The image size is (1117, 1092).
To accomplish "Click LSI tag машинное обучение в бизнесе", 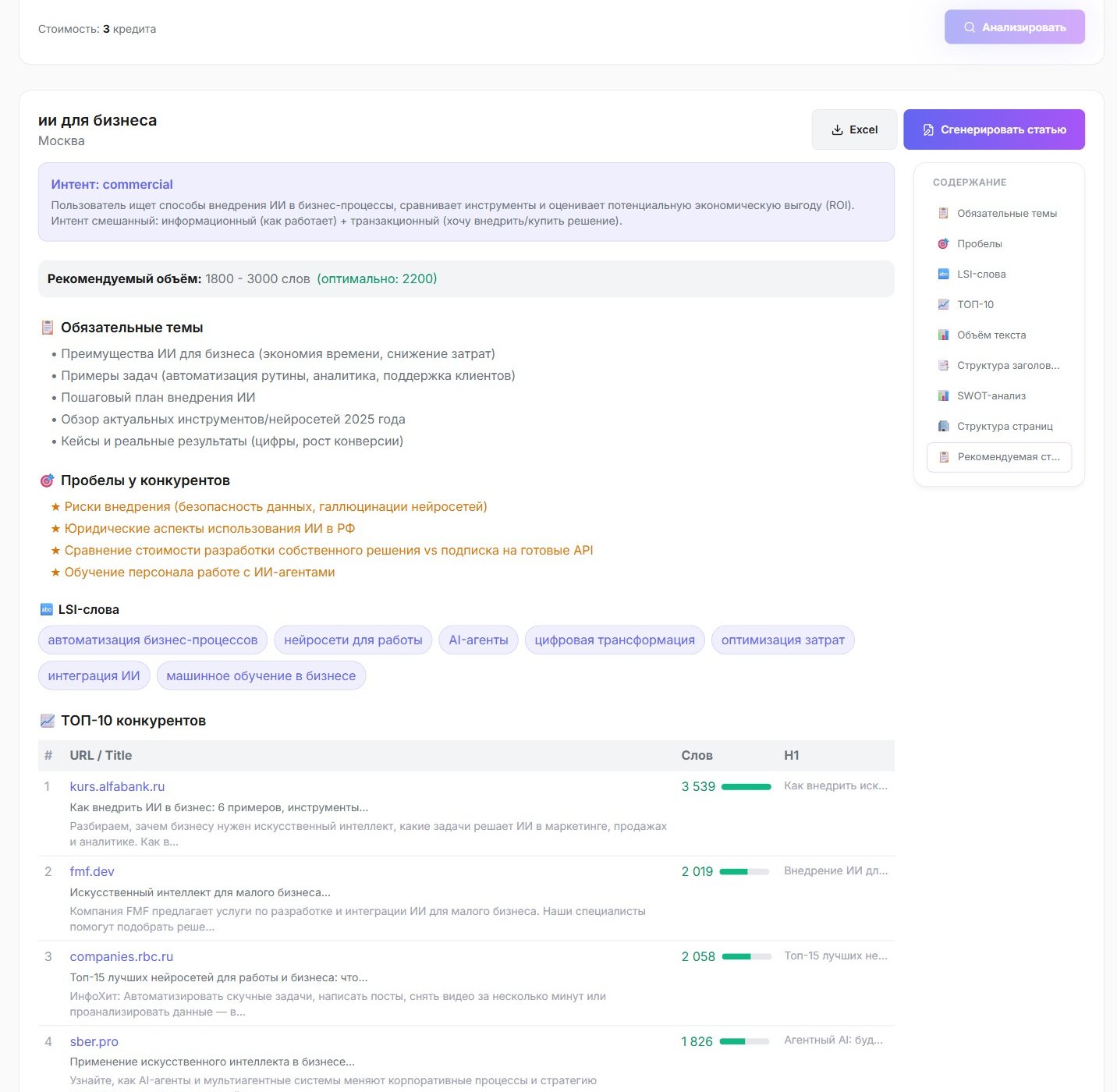I will 261,676.
